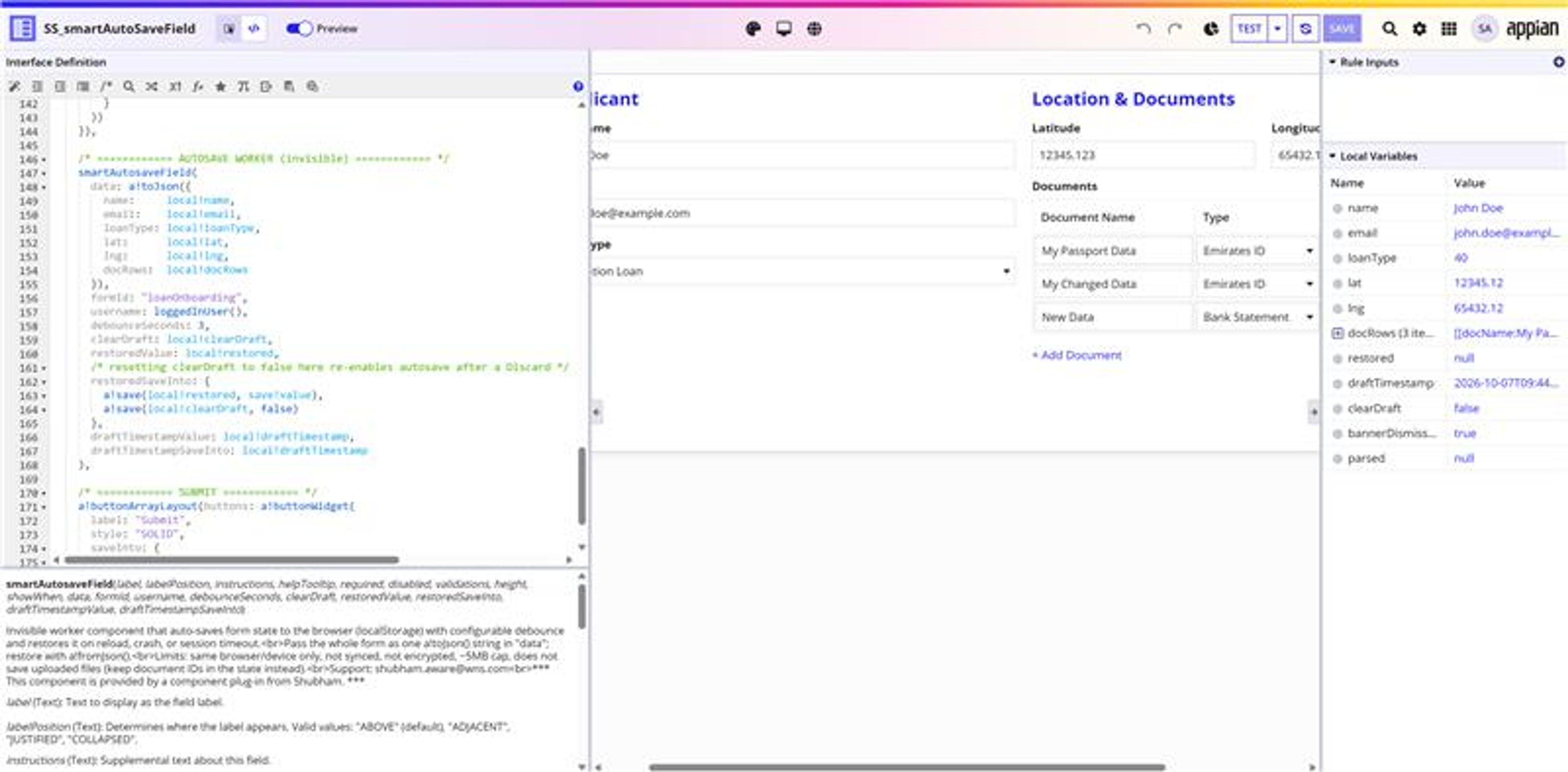Click the My Changed Data name field
Image resolution: width=1568 pixels, height=772 pixels.
1113,283
